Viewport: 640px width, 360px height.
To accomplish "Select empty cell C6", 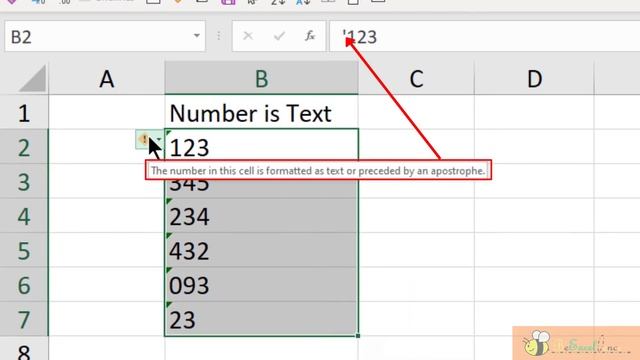I will click(416, 284).
